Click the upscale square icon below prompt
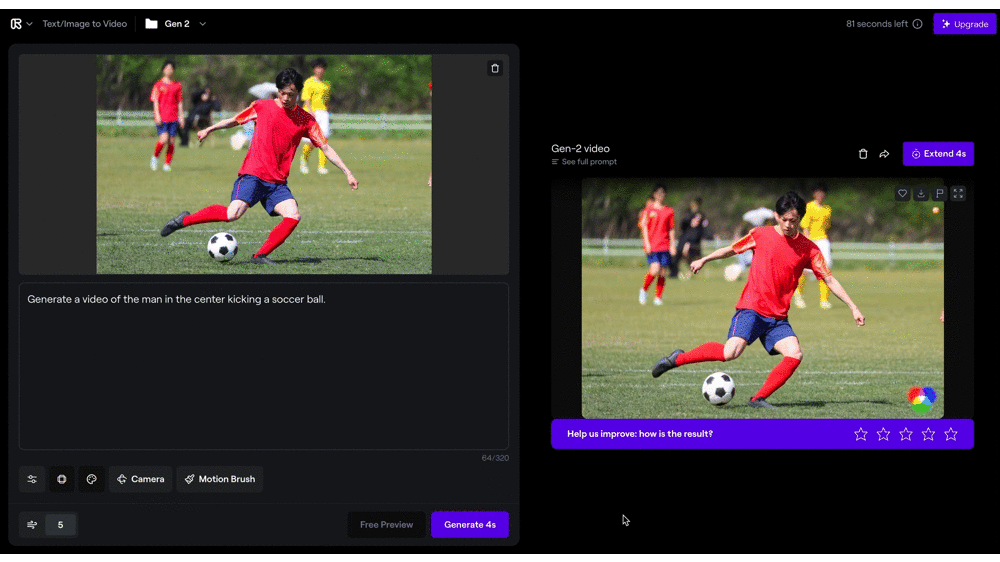The image size is (1000, 562). (62, 479)
